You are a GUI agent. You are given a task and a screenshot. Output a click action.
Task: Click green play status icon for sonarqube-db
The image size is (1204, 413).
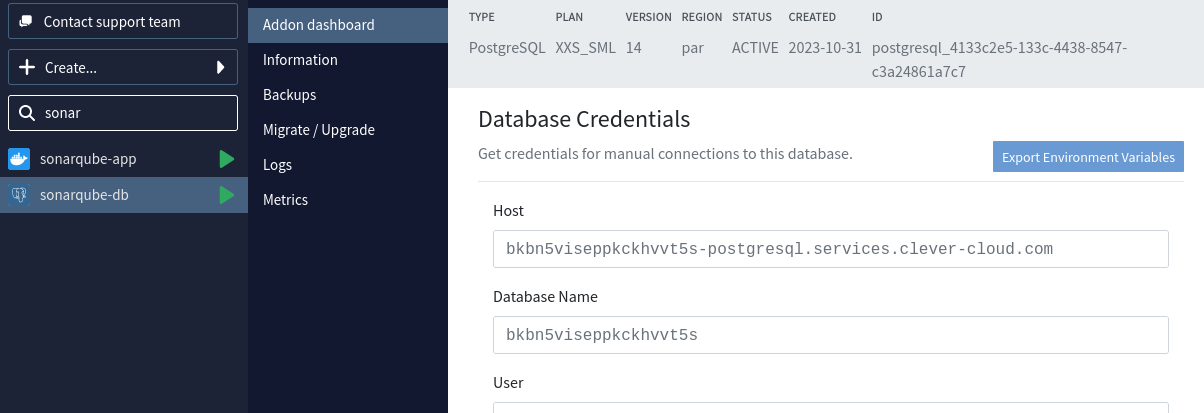(227, 195)
